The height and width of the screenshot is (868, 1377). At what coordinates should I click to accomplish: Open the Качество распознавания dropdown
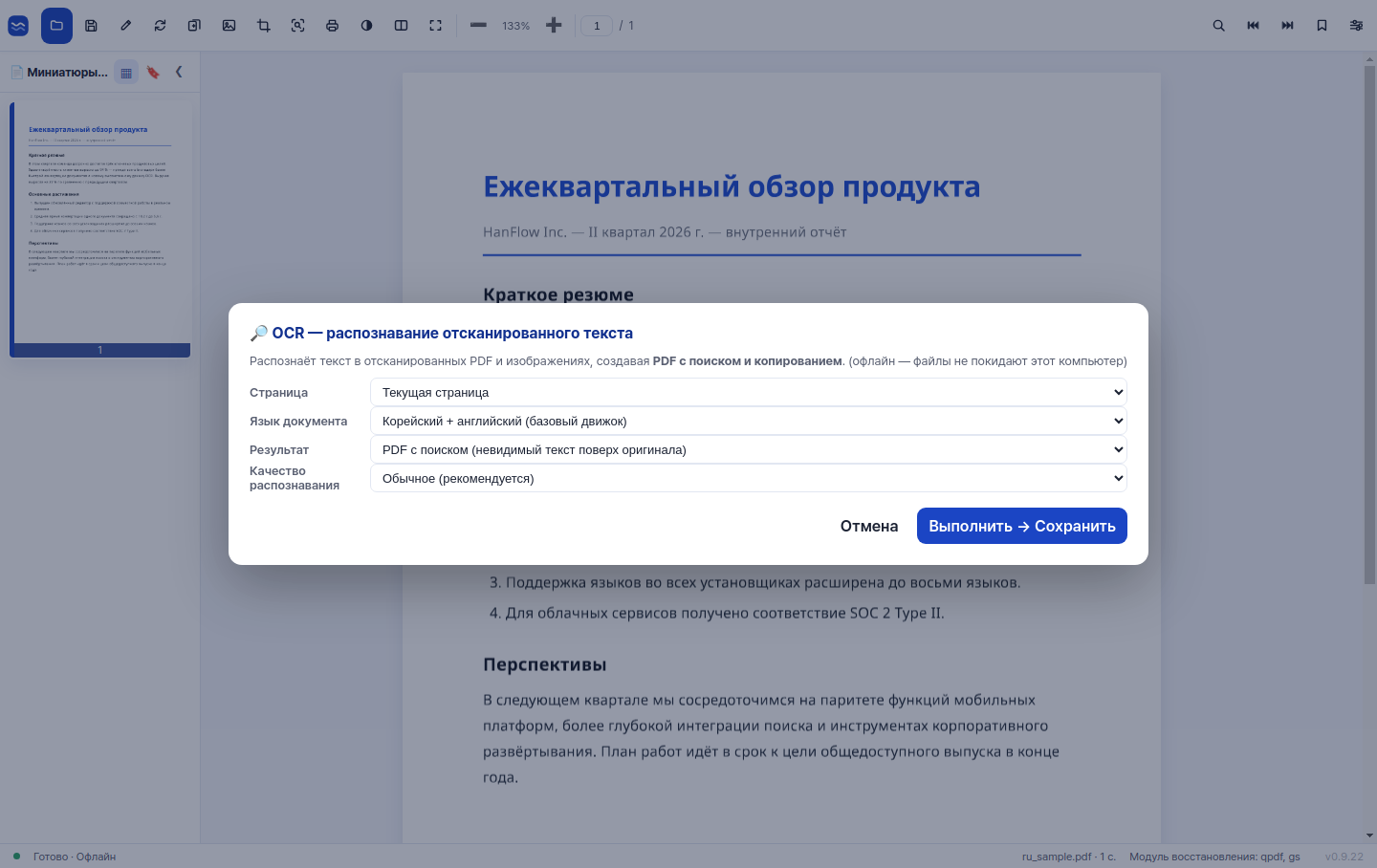[x=749, y=478]
